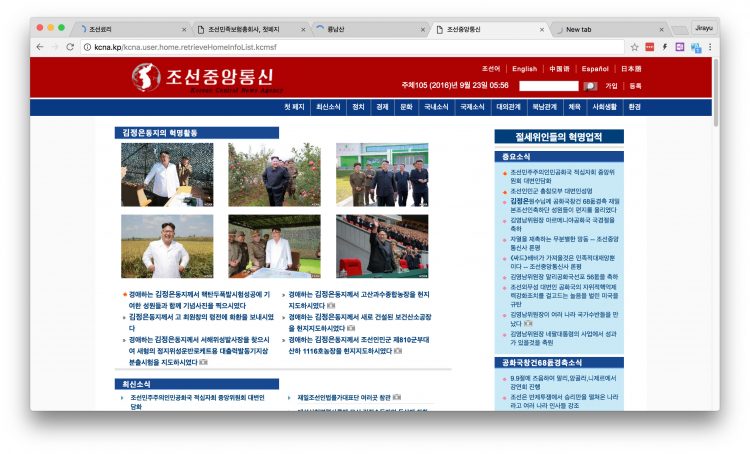Viewport: 750px width, 454px height.
Task: Open headline mentioning 고산과수종합농장
Action: (x=359, y=300)
